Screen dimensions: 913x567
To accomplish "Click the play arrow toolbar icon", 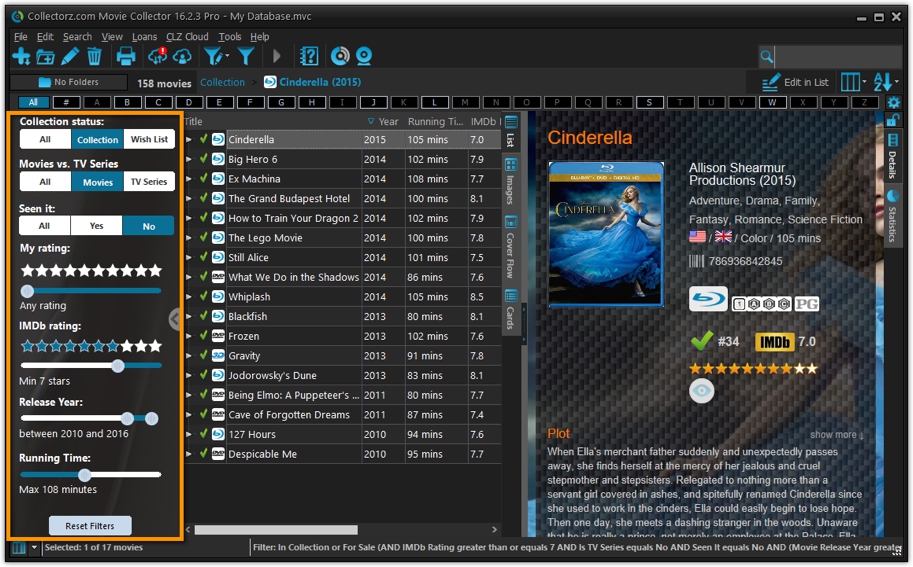I will click(277, 56).
